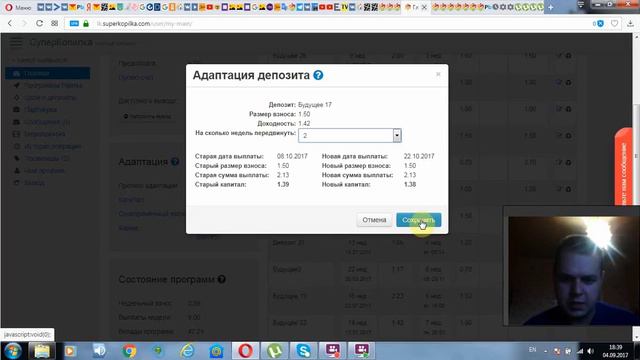Reload the current page
This screenshot has height=360, width=640.
click(x=39, y=24)
